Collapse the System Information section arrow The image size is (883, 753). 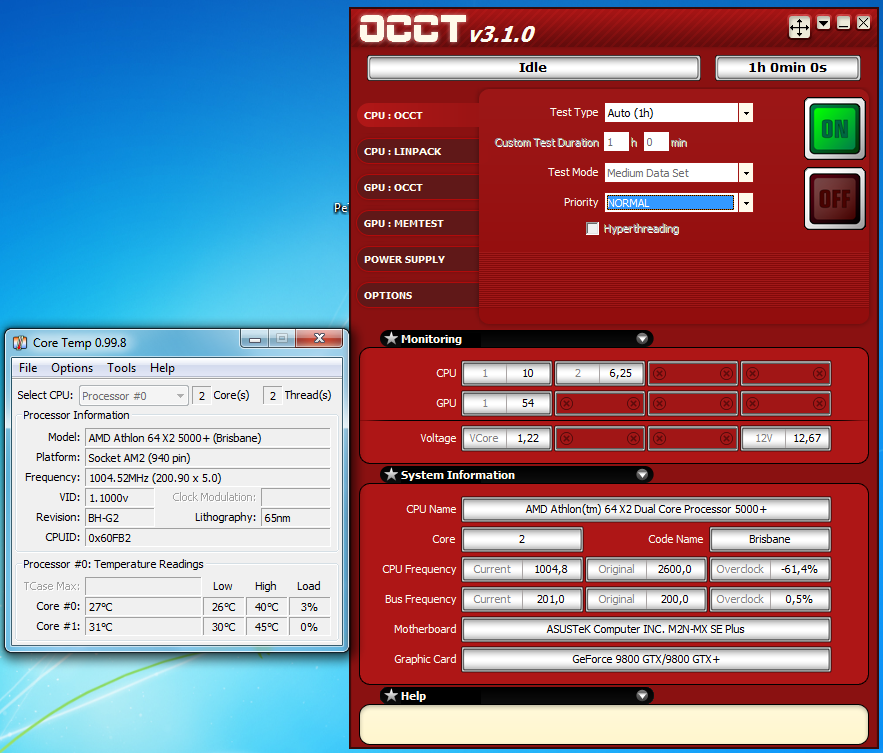click(642, 475)
